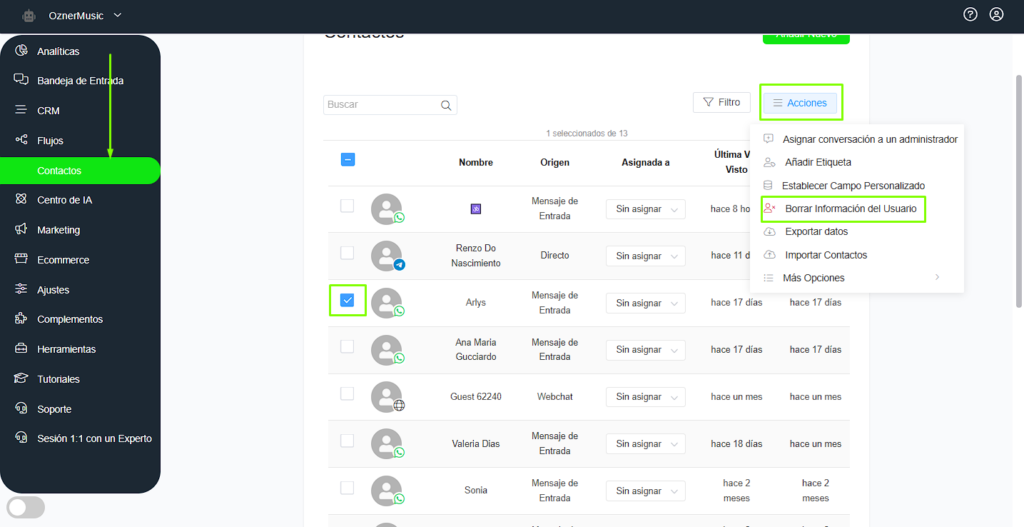Expand the Sin asignar dropdown for Arlys

pos(646,303)
